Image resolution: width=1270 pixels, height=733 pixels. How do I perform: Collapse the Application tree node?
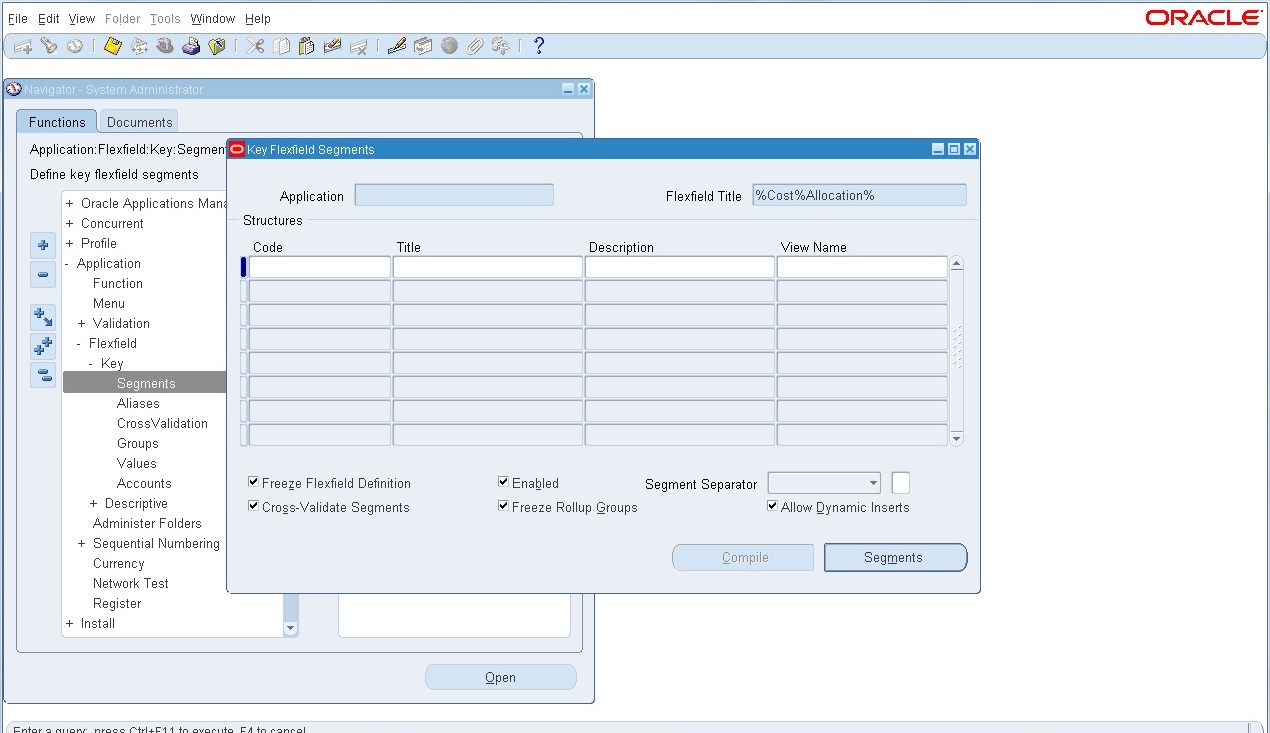click(67, 263)
